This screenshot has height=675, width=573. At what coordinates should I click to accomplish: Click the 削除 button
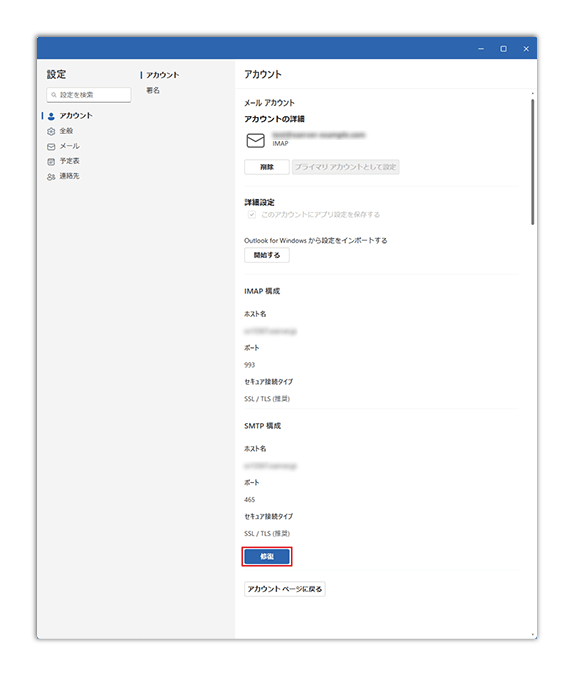[x=267, y=167]
